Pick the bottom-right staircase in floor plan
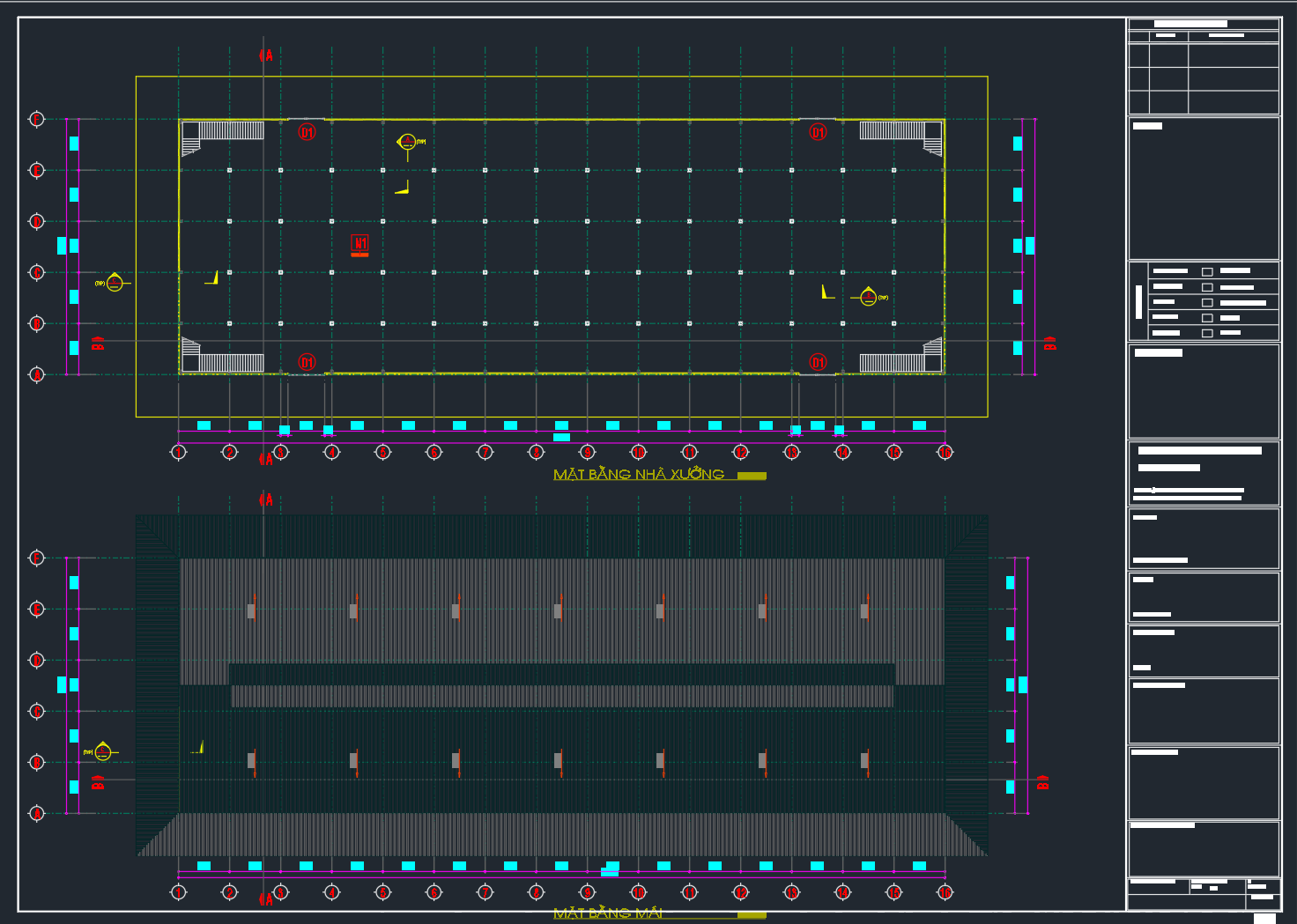The image size is (1297, 924). [900, 358]
